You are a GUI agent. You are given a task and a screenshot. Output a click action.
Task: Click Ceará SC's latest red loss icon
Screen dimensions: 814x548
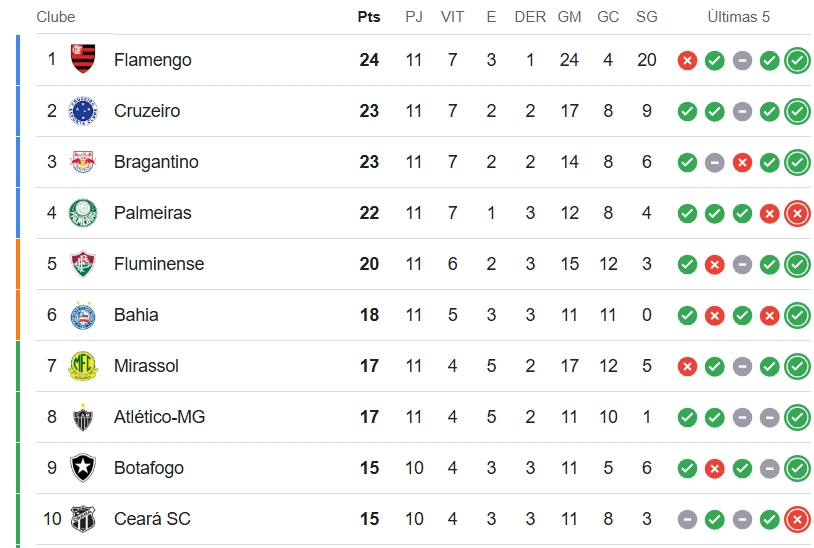[x=797, y=519]
